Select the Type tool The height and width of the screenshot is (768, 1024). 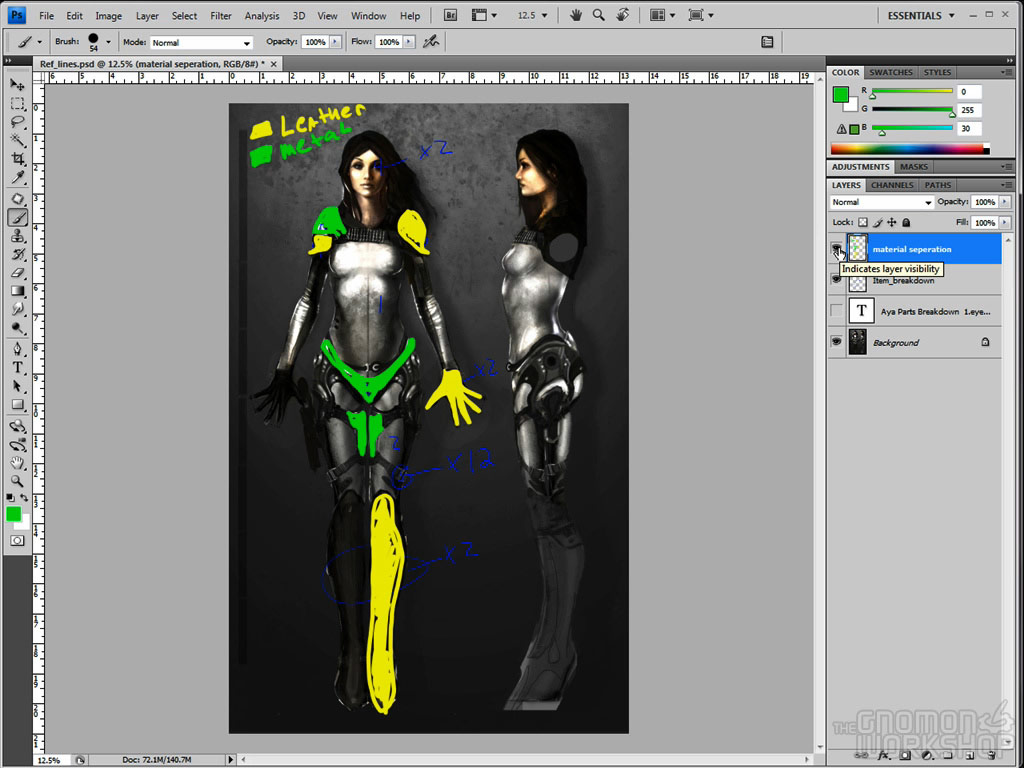pyautogui.click(x=18, y=368)
